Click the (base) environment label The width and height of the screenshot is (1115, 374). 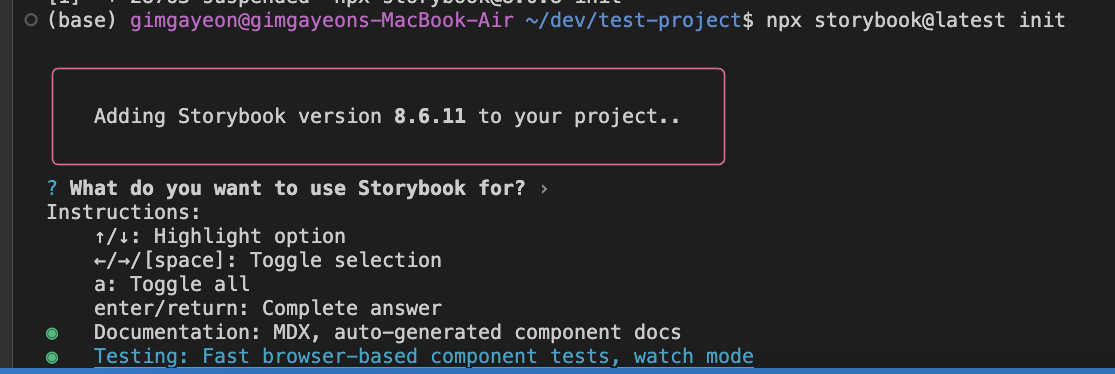82,20
